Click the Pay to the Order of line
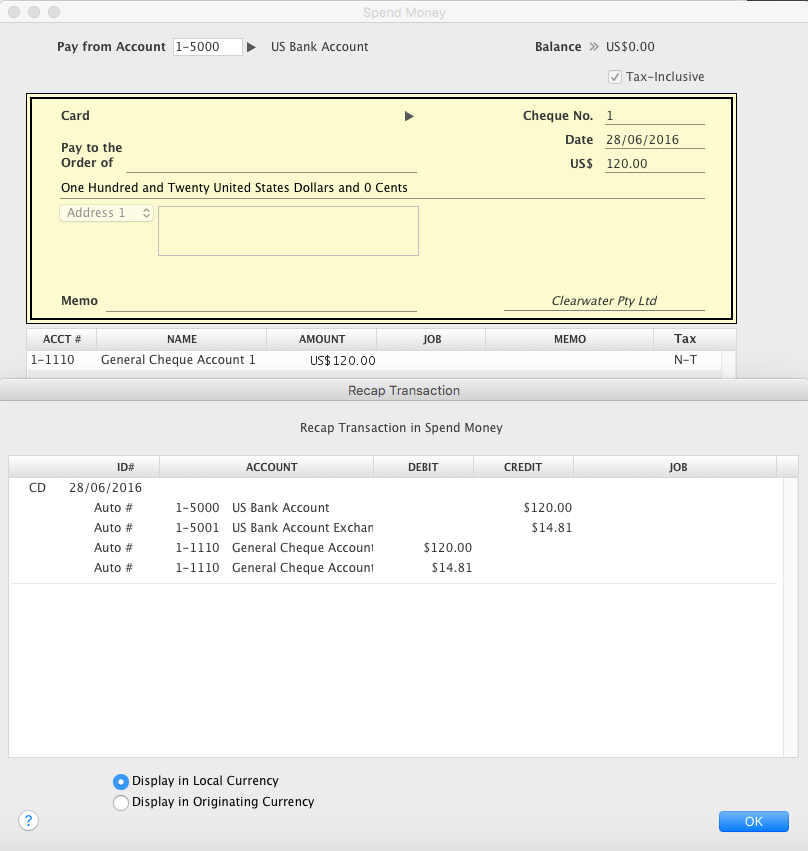The width and height of the screenshot is (808, 851). click(270, 163)
